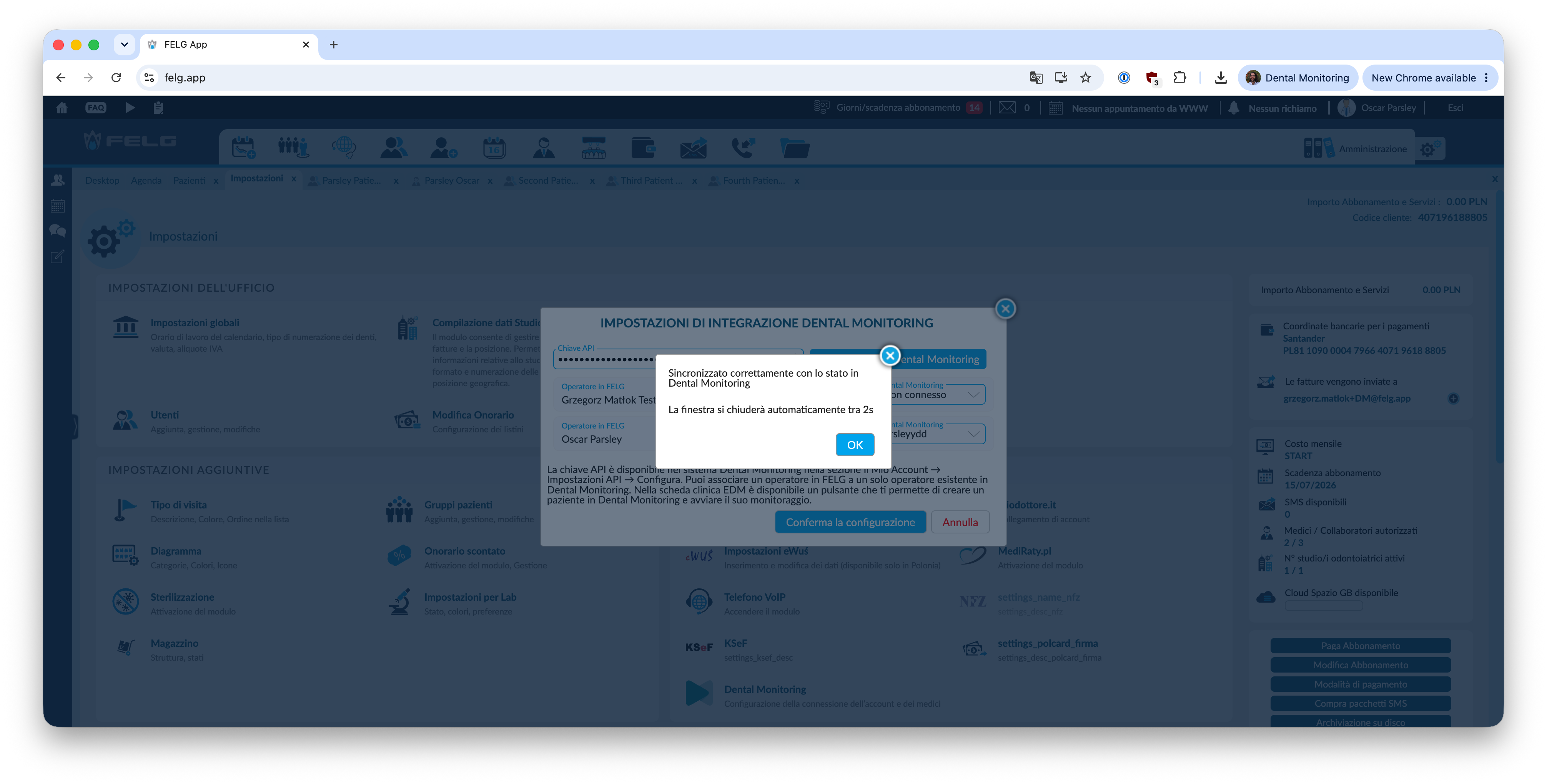1547x784 pixels.
Task: Reload the page in Chrome
Action: [x=116, y=78]
